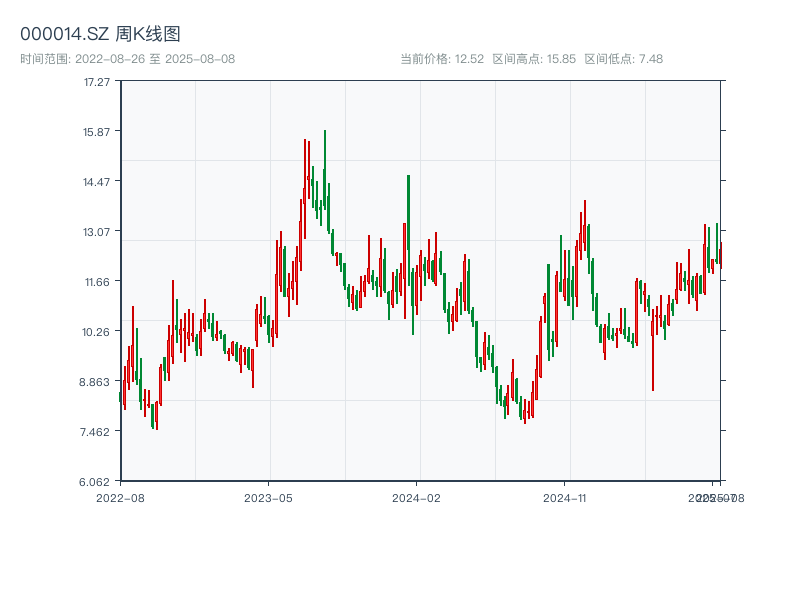Select the y-axis label 11.66
This screenshot has height=600, width=800.
97,282
